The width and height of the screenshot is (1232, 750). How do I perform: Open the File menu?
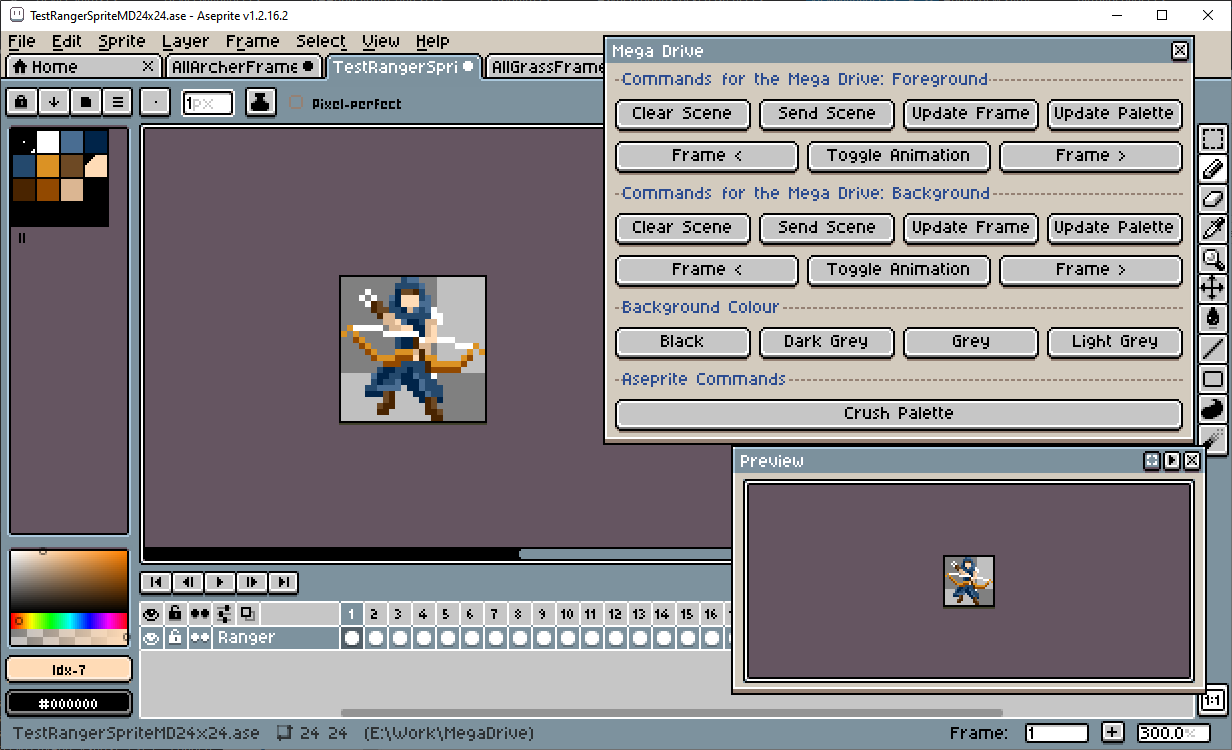(x=21, y=41)
